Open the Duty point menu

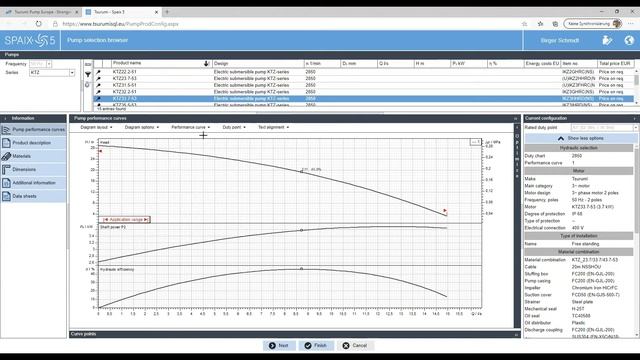234,127
